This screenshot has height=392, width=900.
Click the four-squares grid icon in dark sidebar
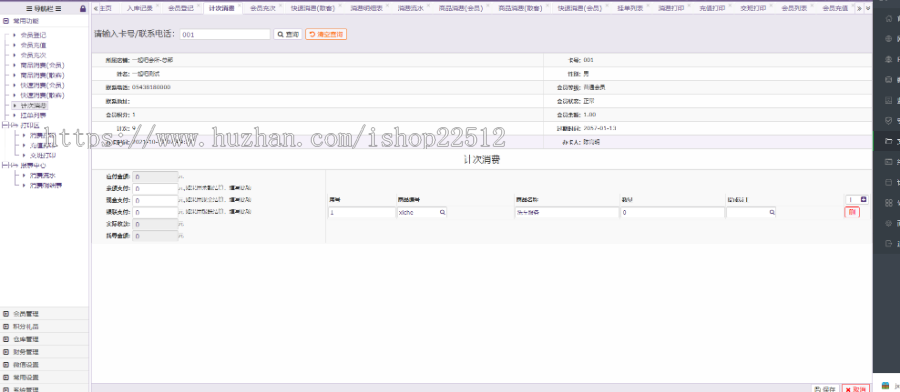point(889,203)
